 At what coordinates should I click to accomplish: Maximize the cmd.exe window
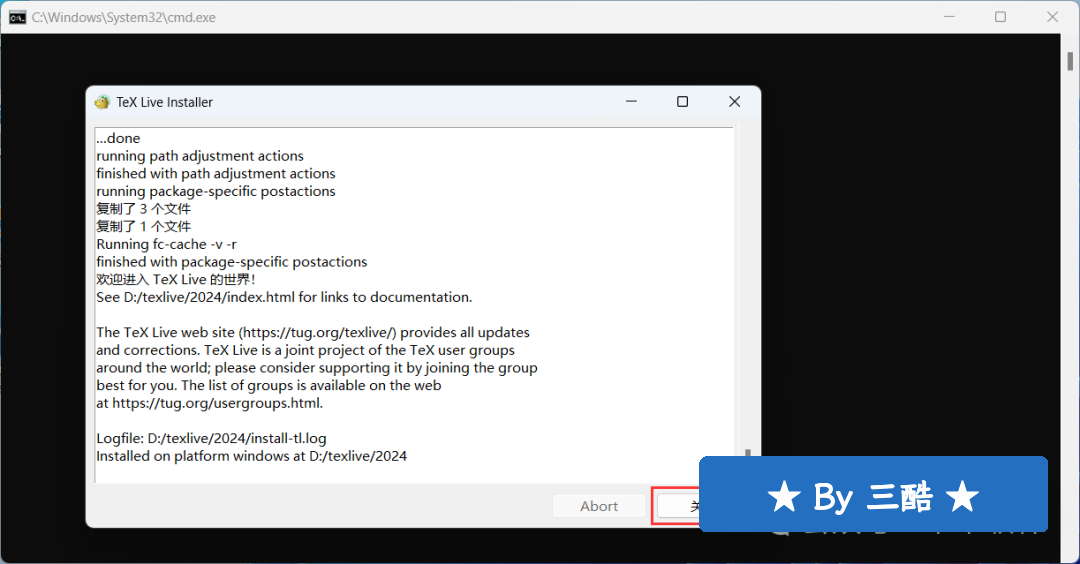(1000, 17)
